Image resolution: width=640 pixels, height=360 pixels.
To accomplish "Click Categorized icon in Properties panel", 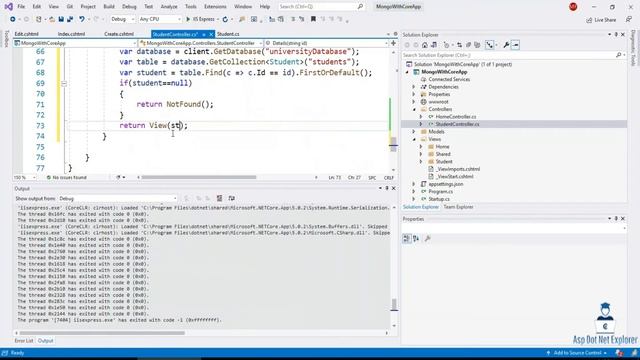I will [407, 239].
